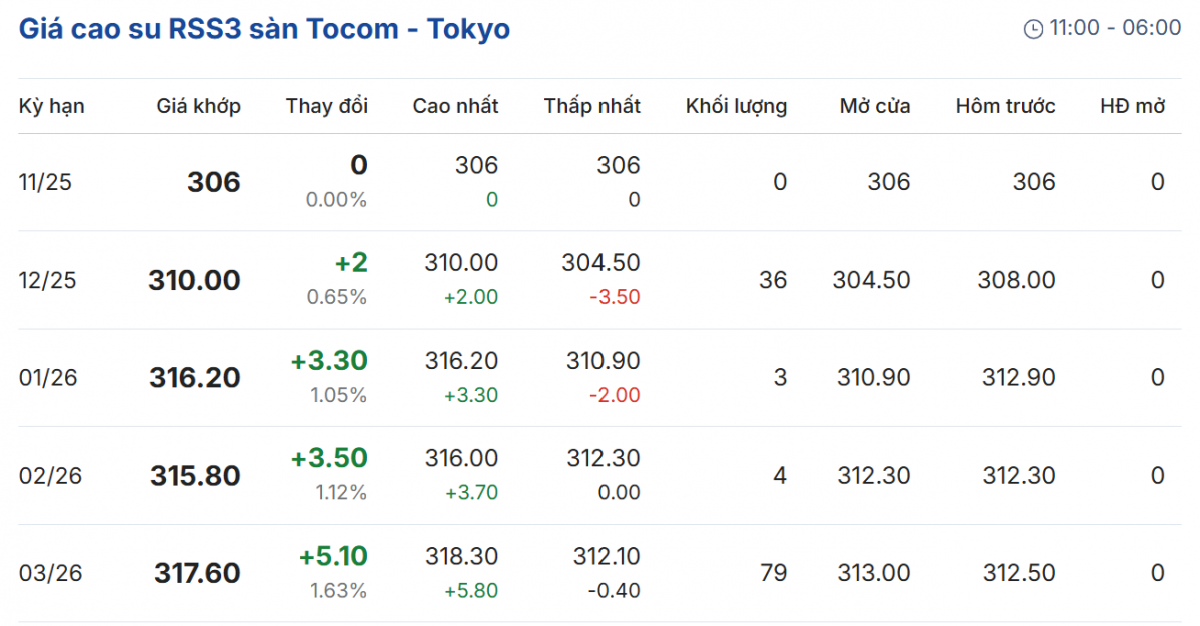The height and width of the screenshot is (626, 1200).
Task: Click the Kỳ hạn column header
Action: tap(51, 106)
